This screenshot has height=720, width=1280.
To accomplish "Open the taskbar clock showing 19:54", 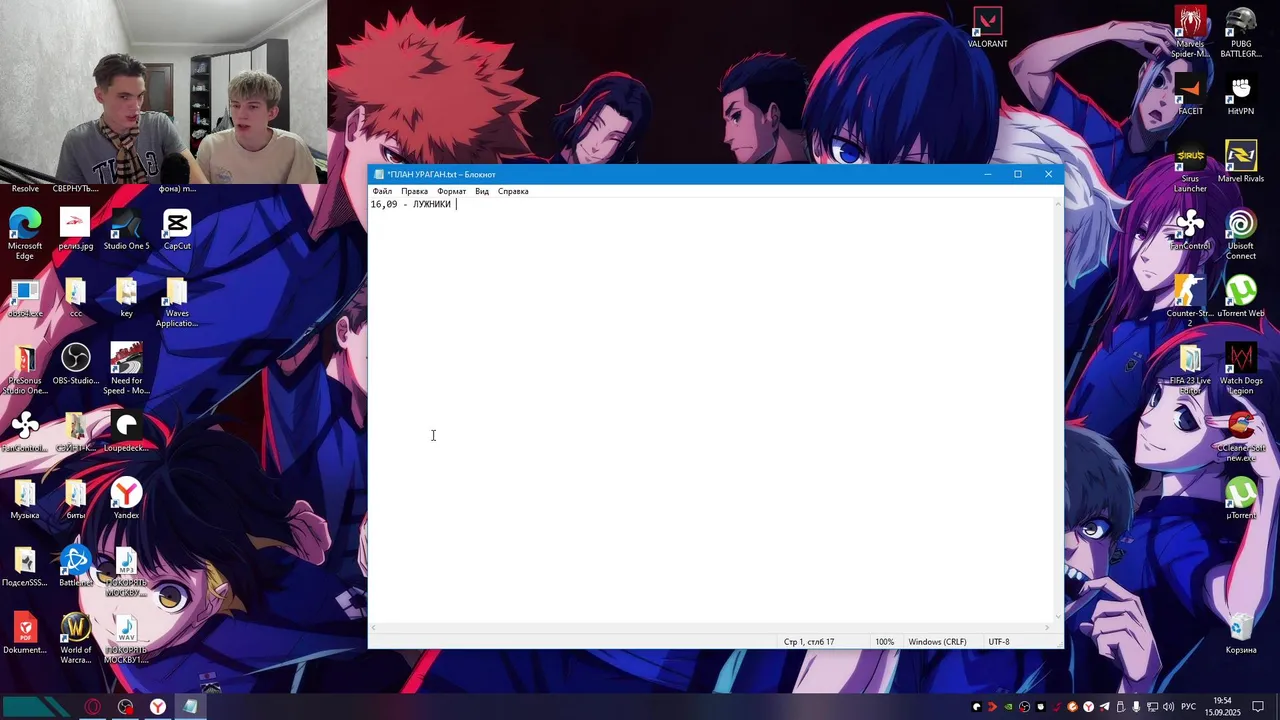I will click(1222, 707).
